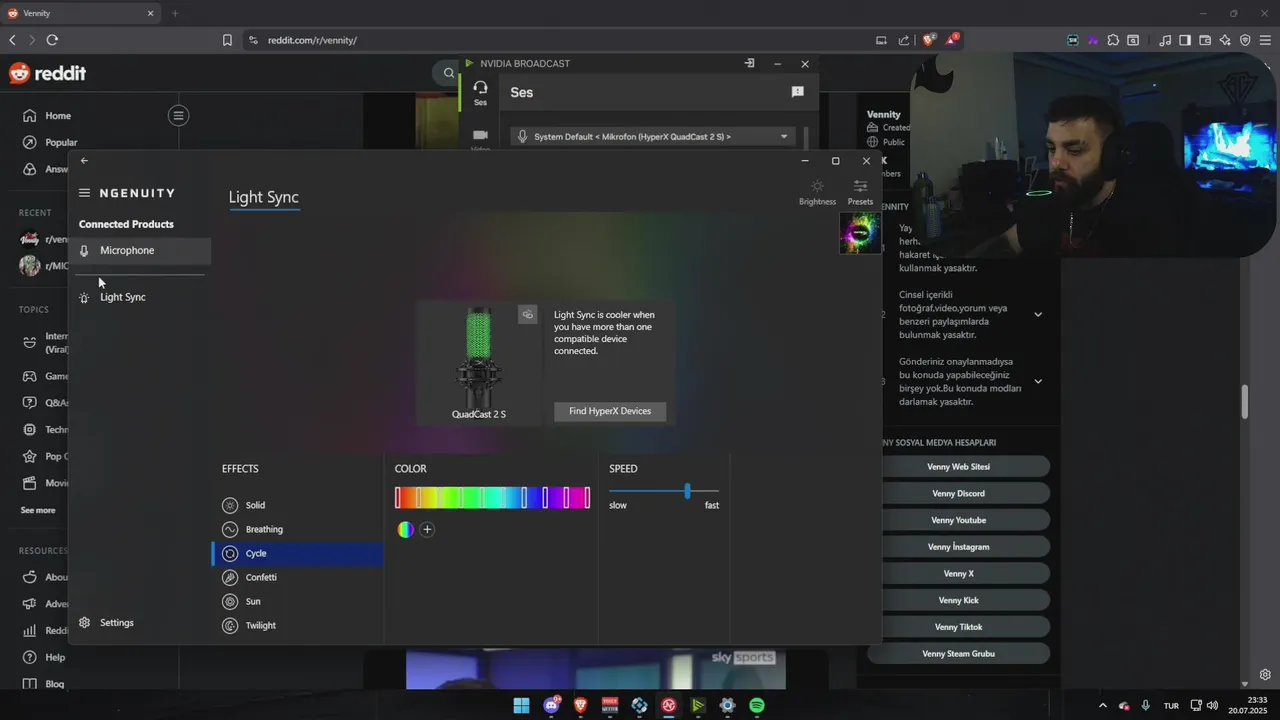1280x720 pixels.
Task: Select the QuadCast 2 S device image
Action: point(479,355)
